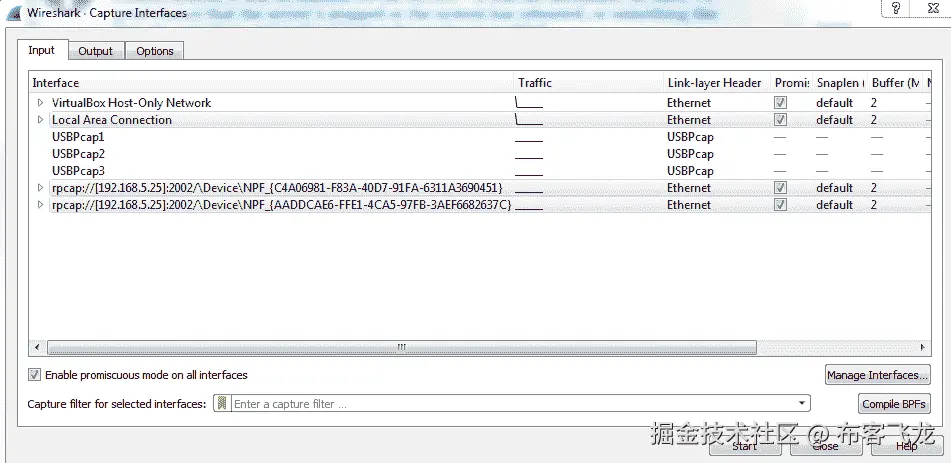
Task: Expand the rpcap C4A06981 interface row
Action: (x=41, y=188)
